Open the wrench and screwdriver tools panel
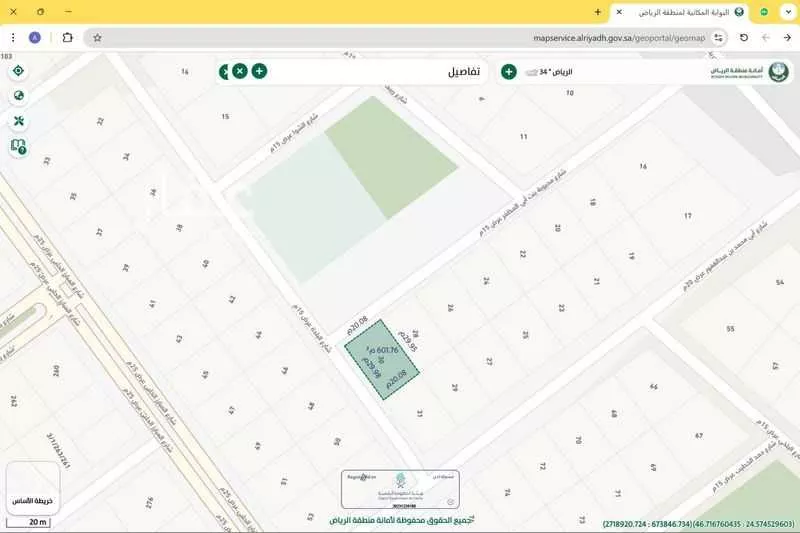 point(18,121)
